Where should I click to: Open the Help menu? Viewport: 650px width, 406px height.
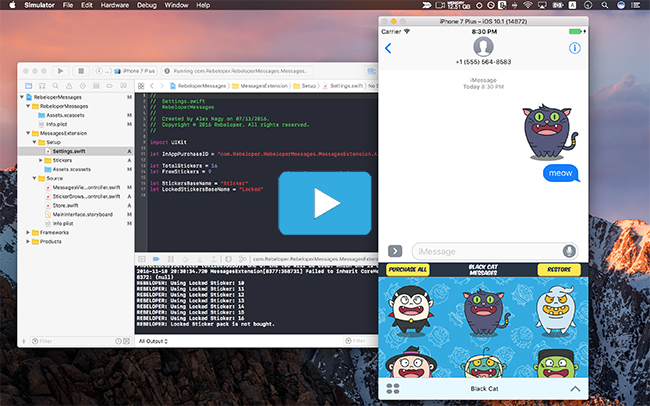coord(203,5)
